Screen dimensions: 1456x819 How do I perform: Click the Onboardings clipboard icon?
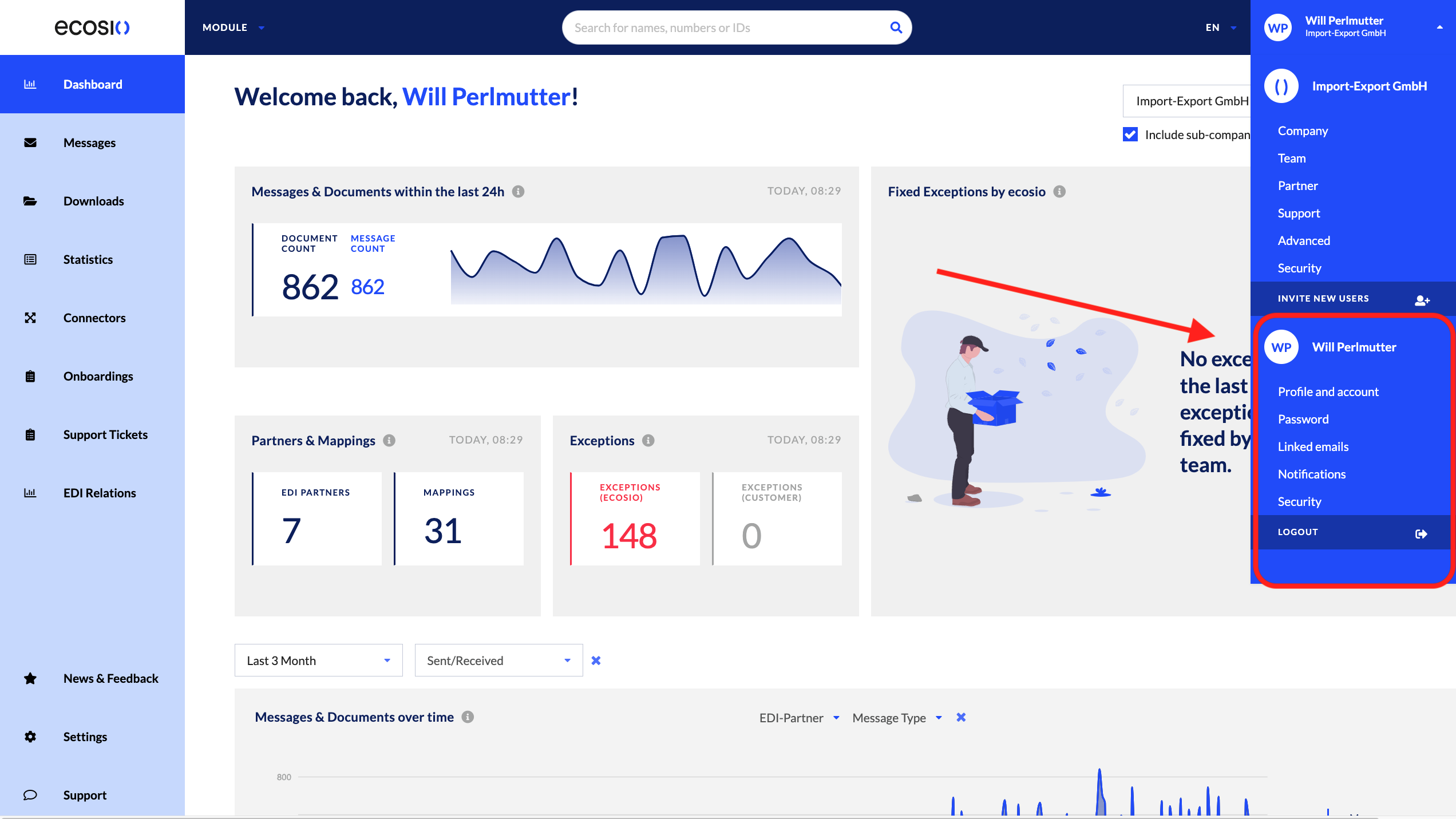point(30,376)
